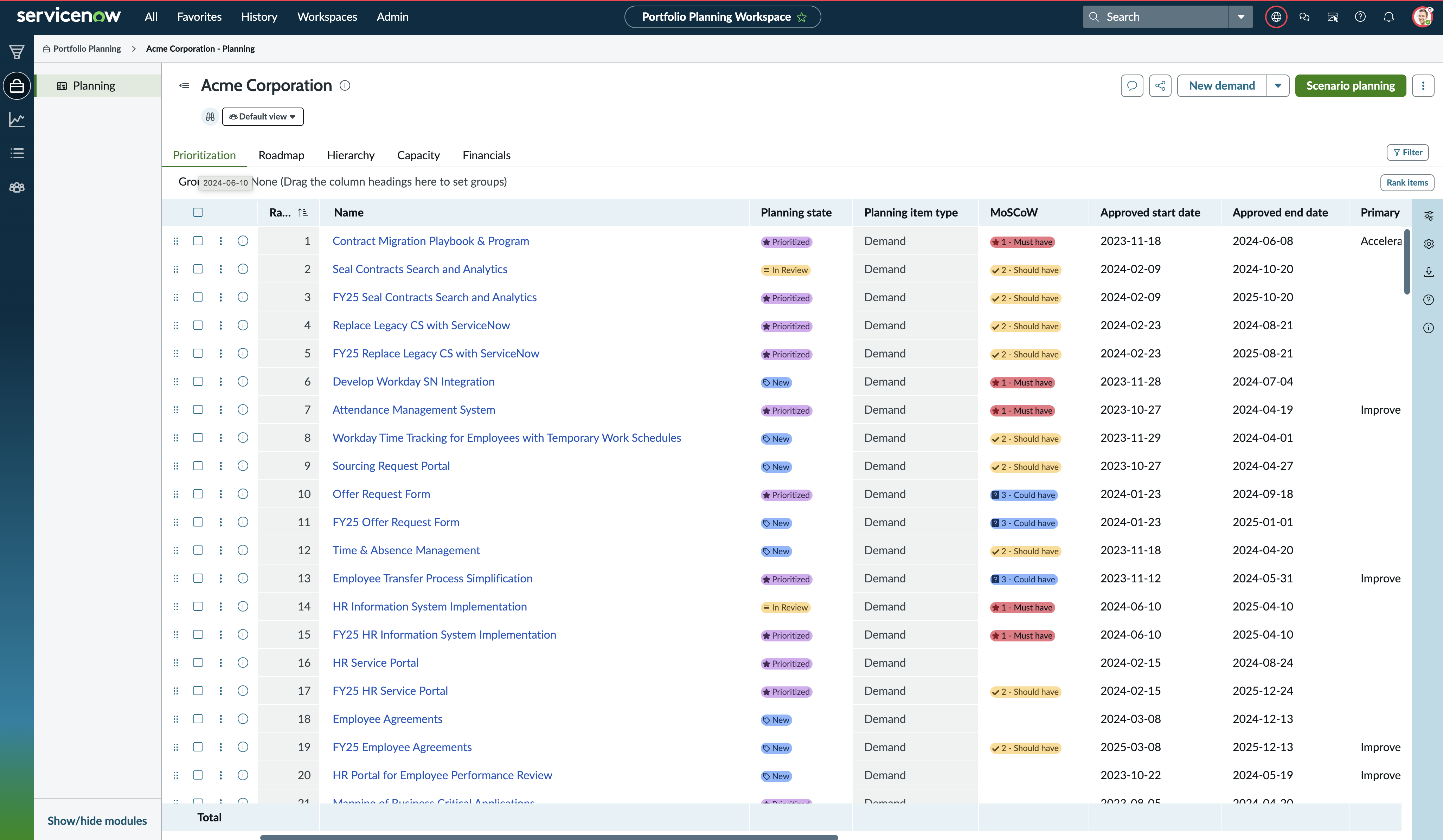Viewport: 1443px width, 840px height.
Task: Click the globe scope icon in header
Action: (x=1276, y=17)
